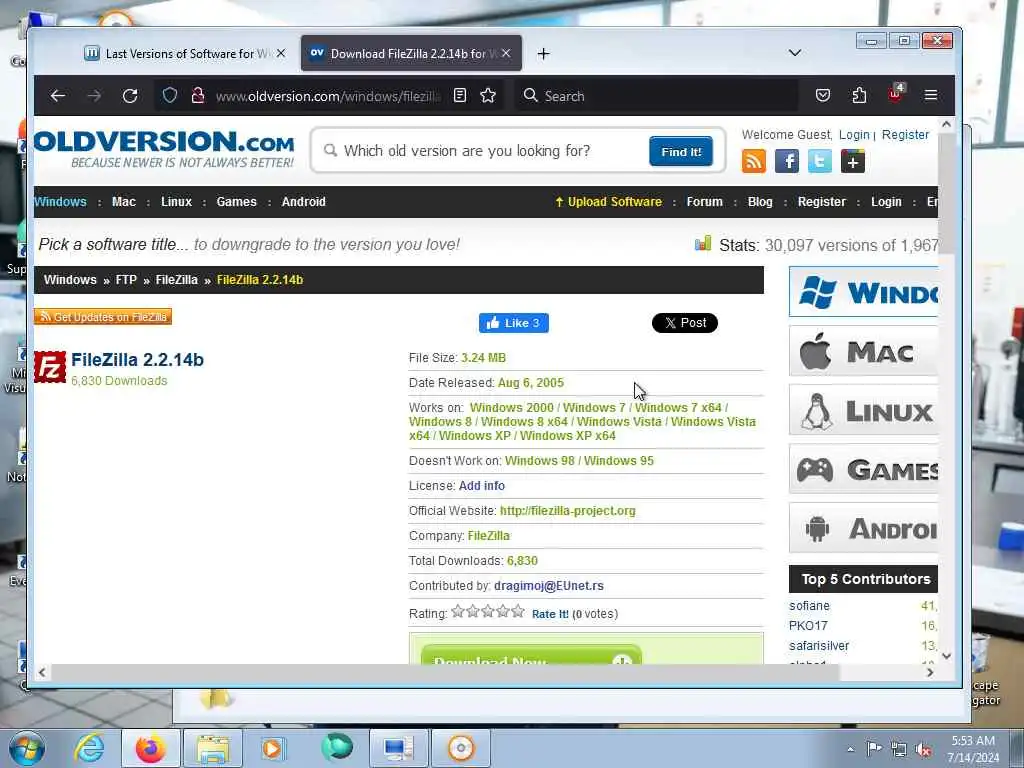Open the Facebook social icon
Image resolution: width=1024 pixels, height=768 pixels.
tap(787, 161)
